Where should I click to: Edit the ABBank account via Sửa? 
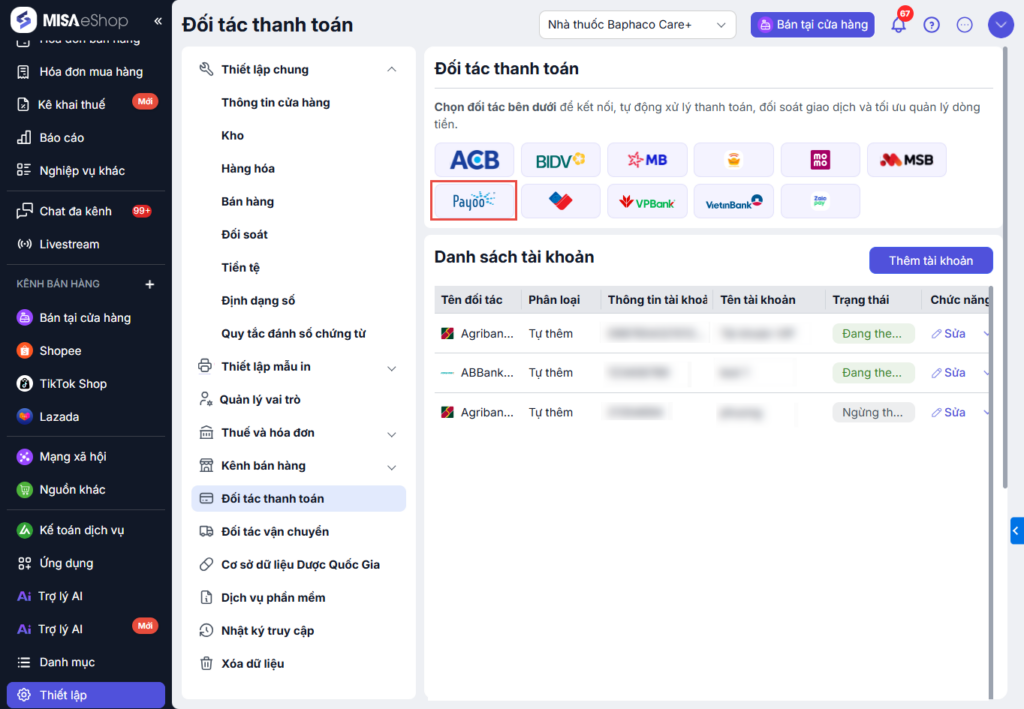point(948,373)
